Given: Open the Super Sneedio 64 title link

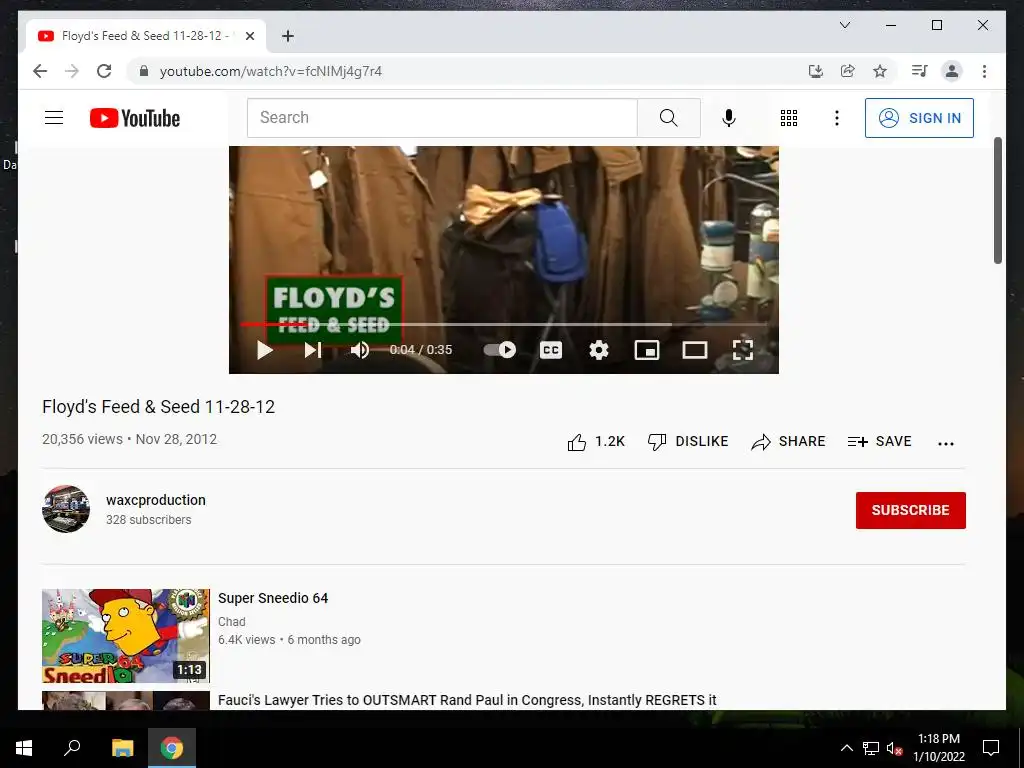Looking at the screenshot, I should pos(273,598).
